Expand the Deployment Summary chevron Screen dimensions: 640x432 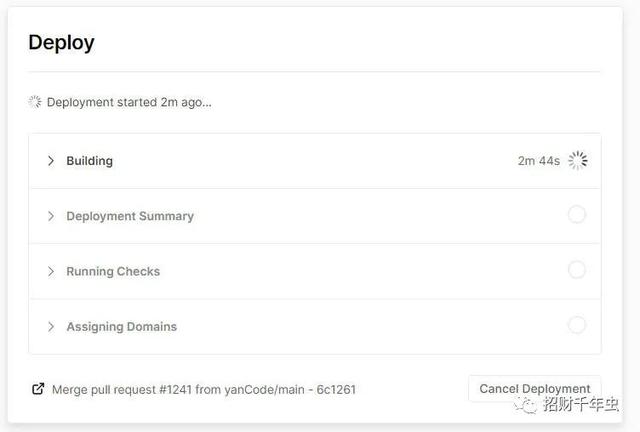click(51, 216)
